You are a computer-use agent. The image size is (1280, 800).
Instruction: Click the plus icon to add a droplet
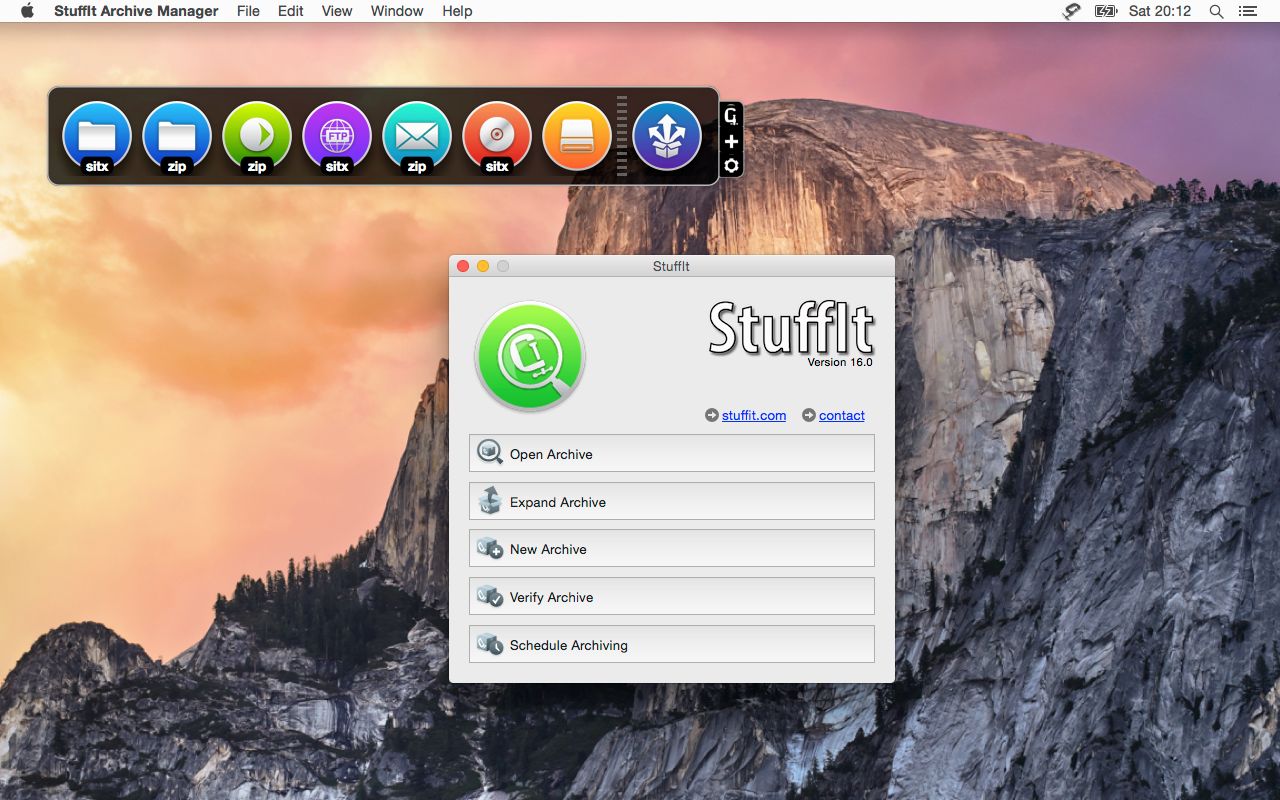731,141
